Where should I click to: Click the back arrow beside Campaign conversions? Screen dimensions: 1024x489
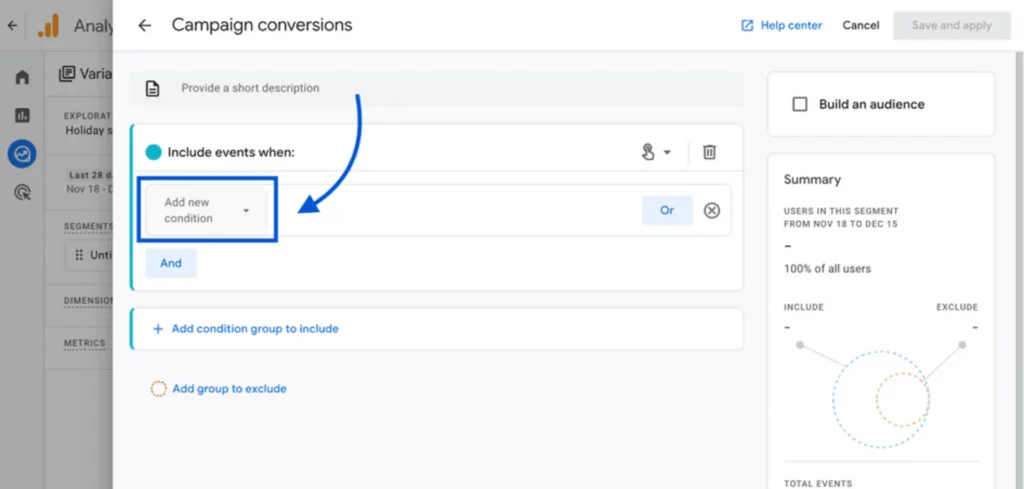tap(145, 25)
